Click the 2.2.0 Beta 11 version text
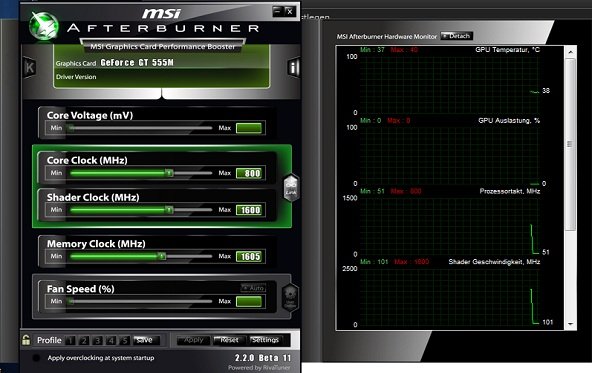The width and height of the screenshot is (592, 373). click(263, 358)
